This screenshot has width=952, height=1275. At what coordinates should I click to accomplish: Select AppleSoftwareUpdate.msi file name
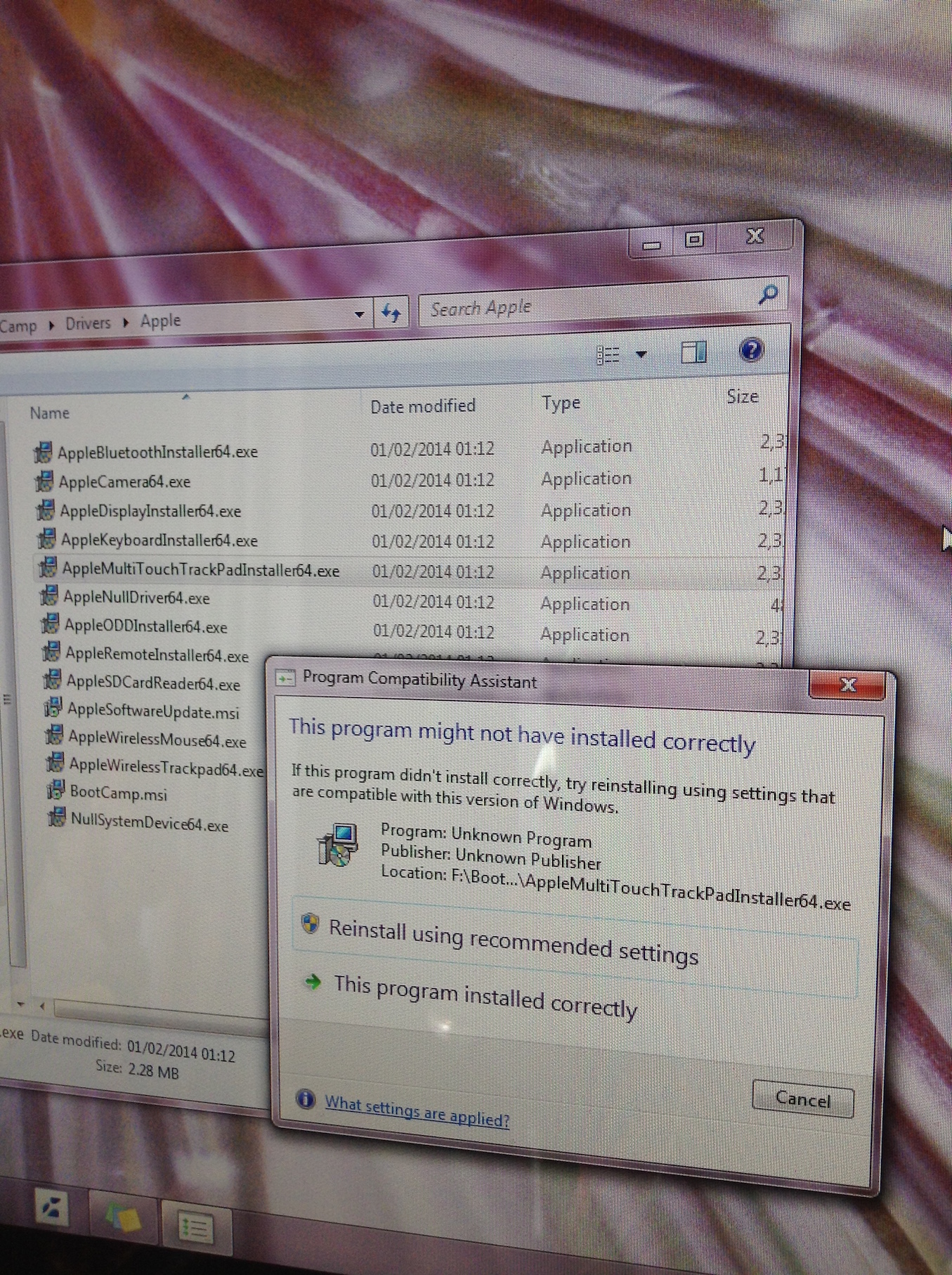153,710
